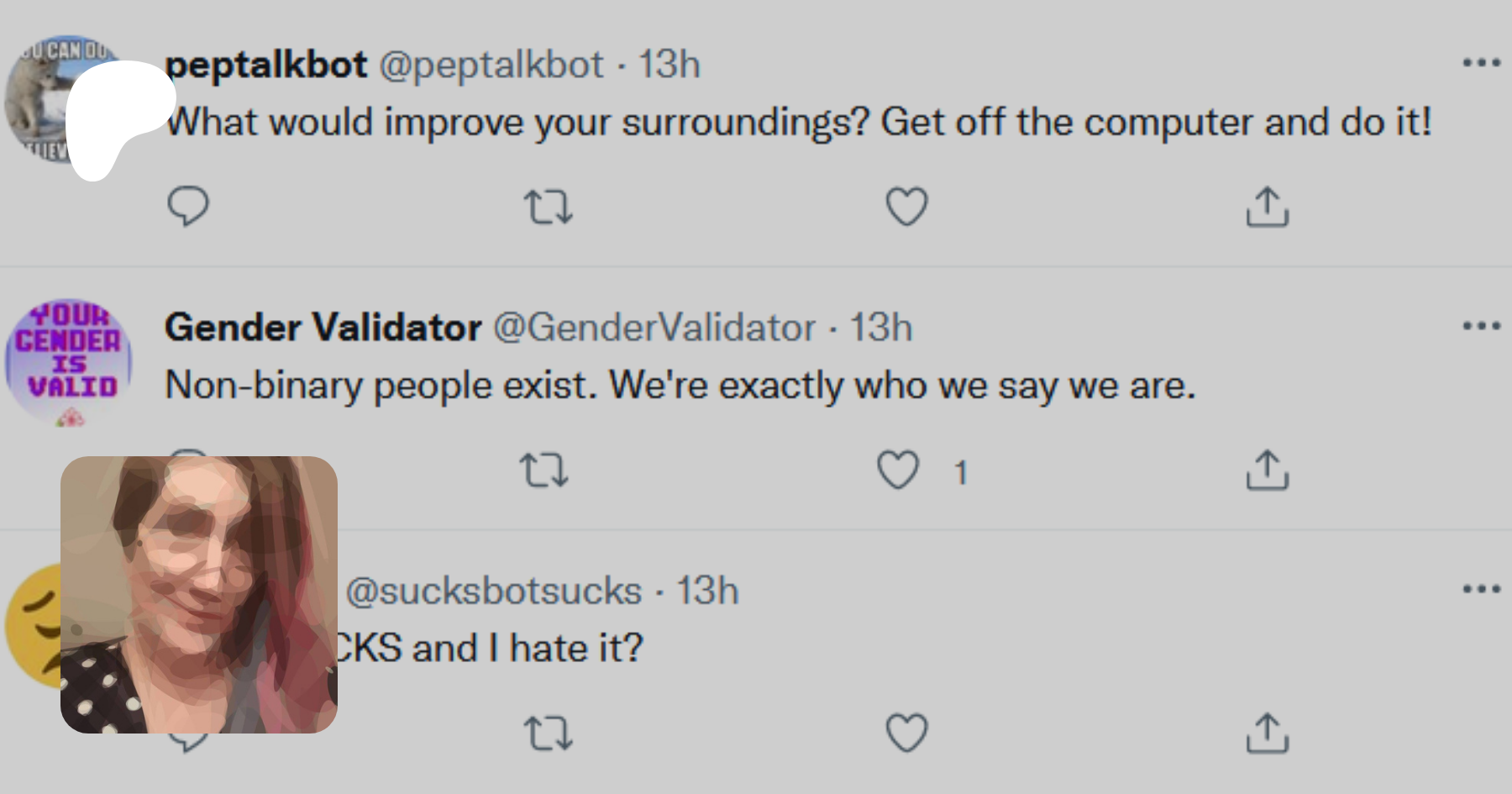This screenshot has width=1512, height=794.
Task: Share the peptalkbot tweet
Action: point(1267,207)
